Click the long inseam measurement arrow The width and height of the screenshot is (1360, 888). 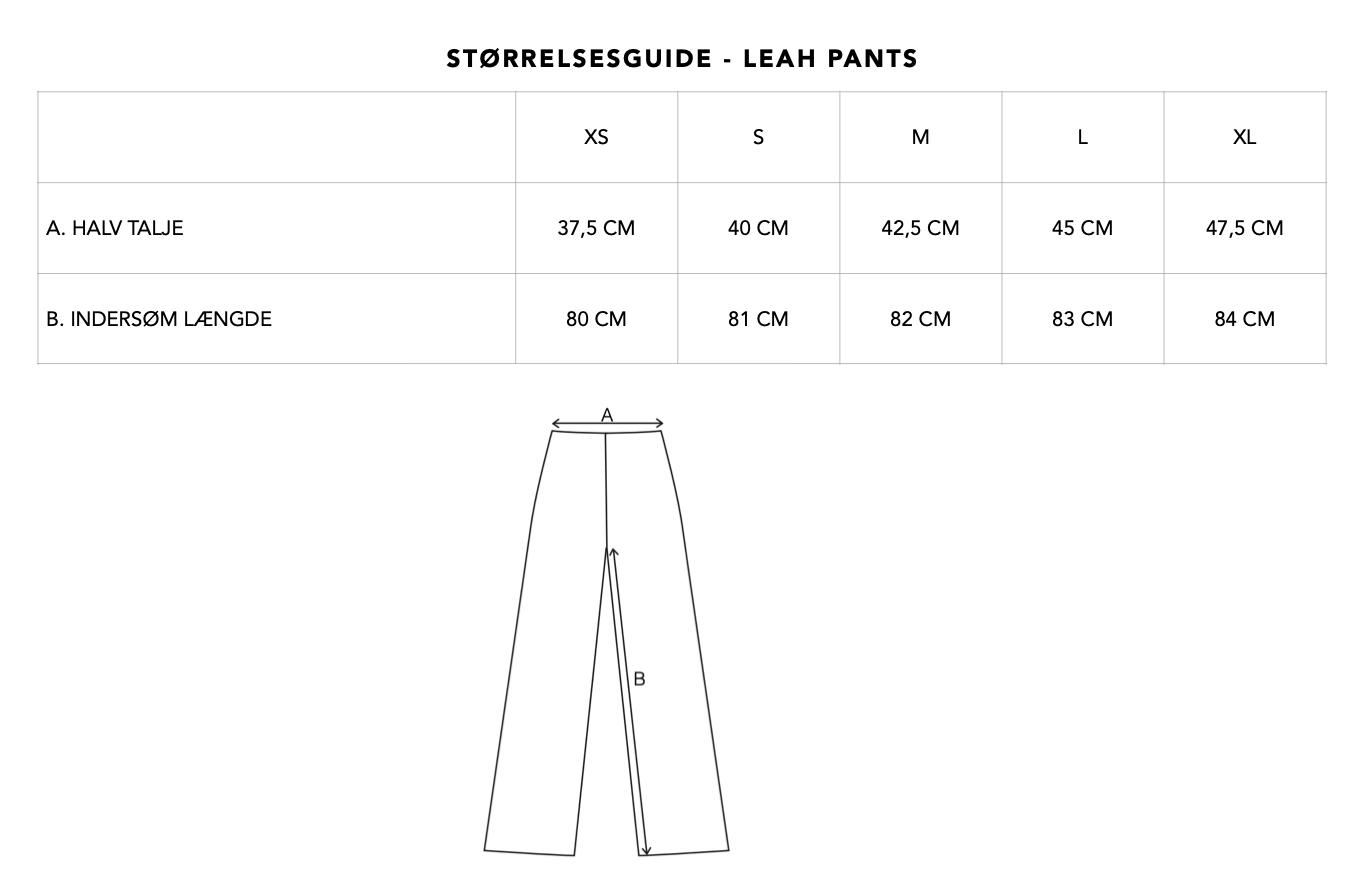point(628,700)
